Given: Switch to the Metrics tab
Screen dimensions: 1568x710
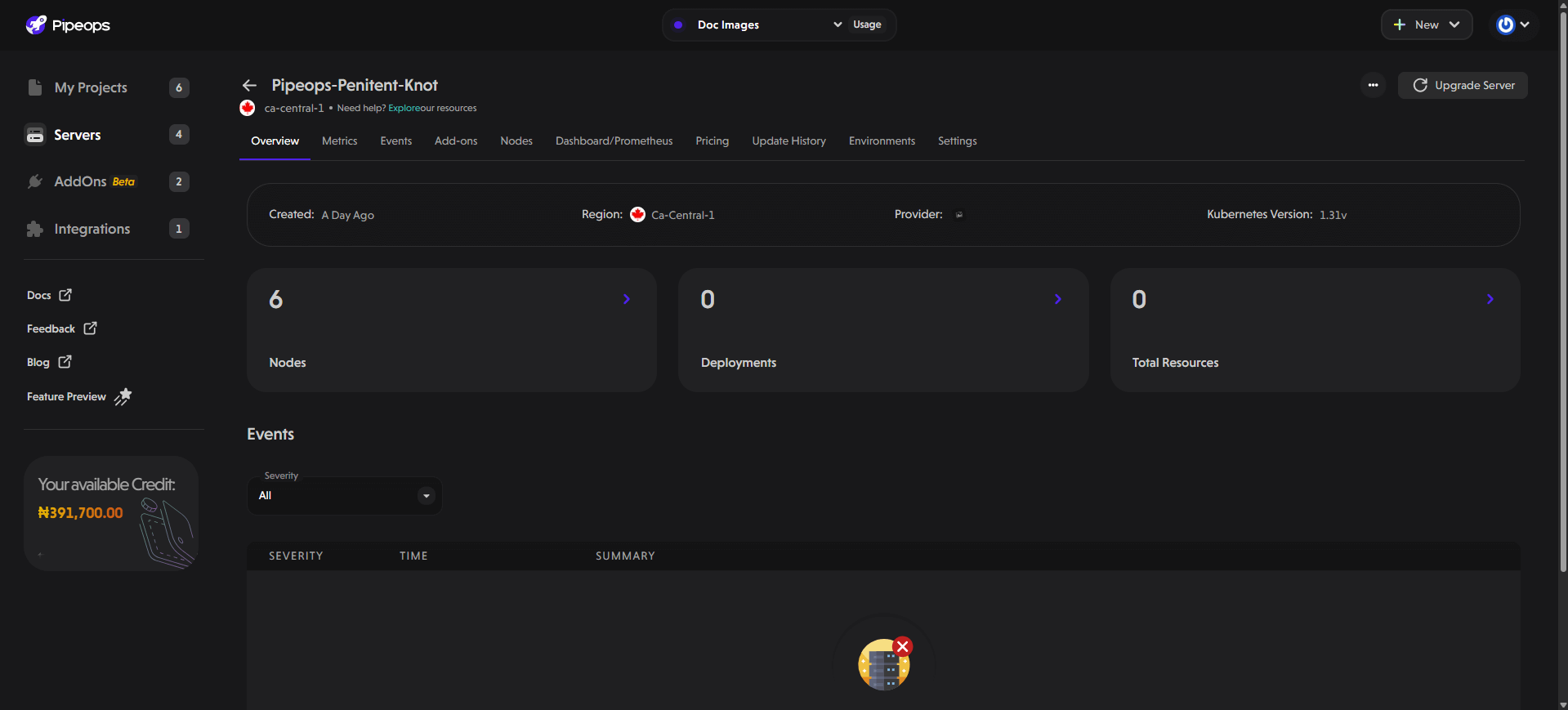Looking at the screenshot, I should point(339,141).
